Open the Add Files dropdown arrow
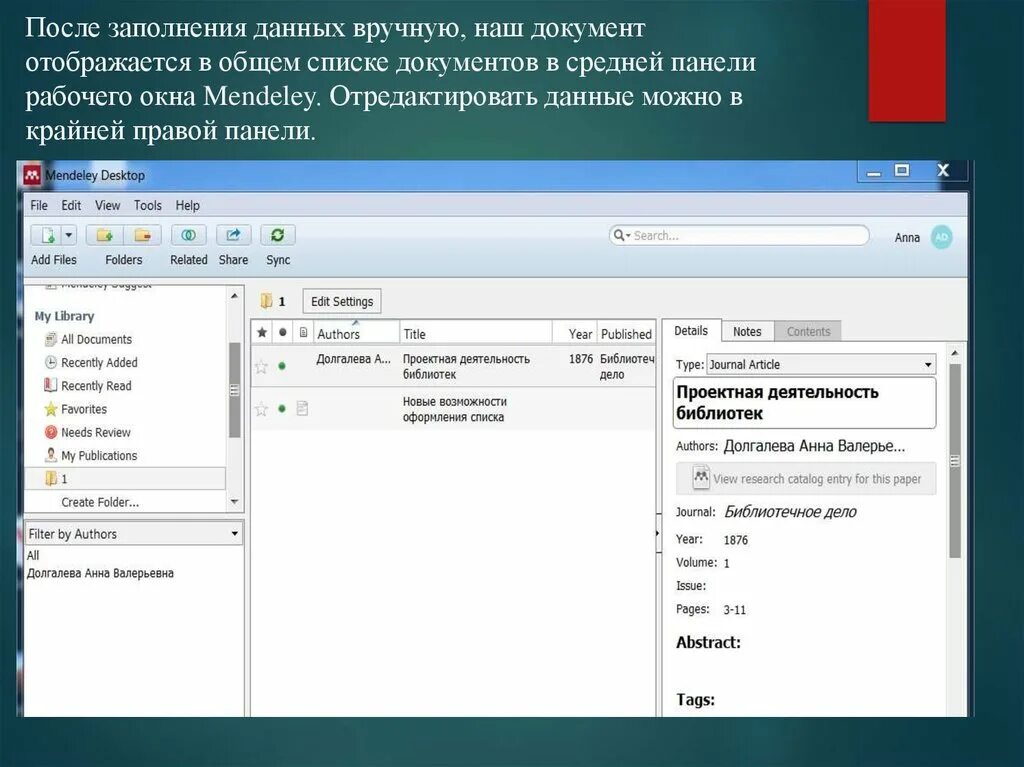Viewport: 1024px width, 767px height. coord(69,235)
